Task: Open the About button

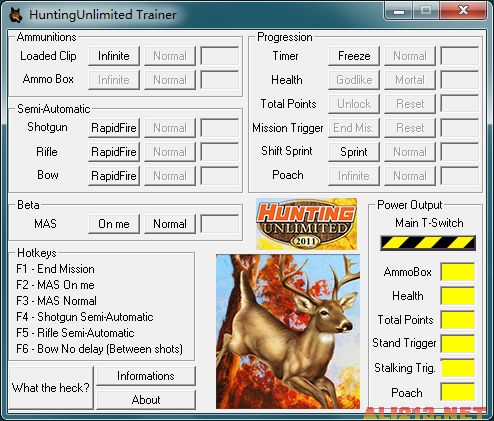Action: pos(146,400)
